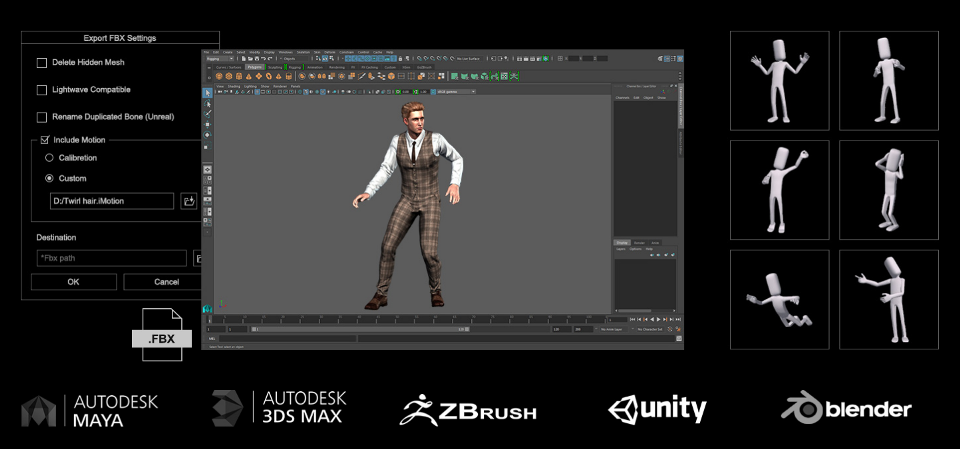
Task: Confirm export with the OK button
Action: tap(73, 282)
